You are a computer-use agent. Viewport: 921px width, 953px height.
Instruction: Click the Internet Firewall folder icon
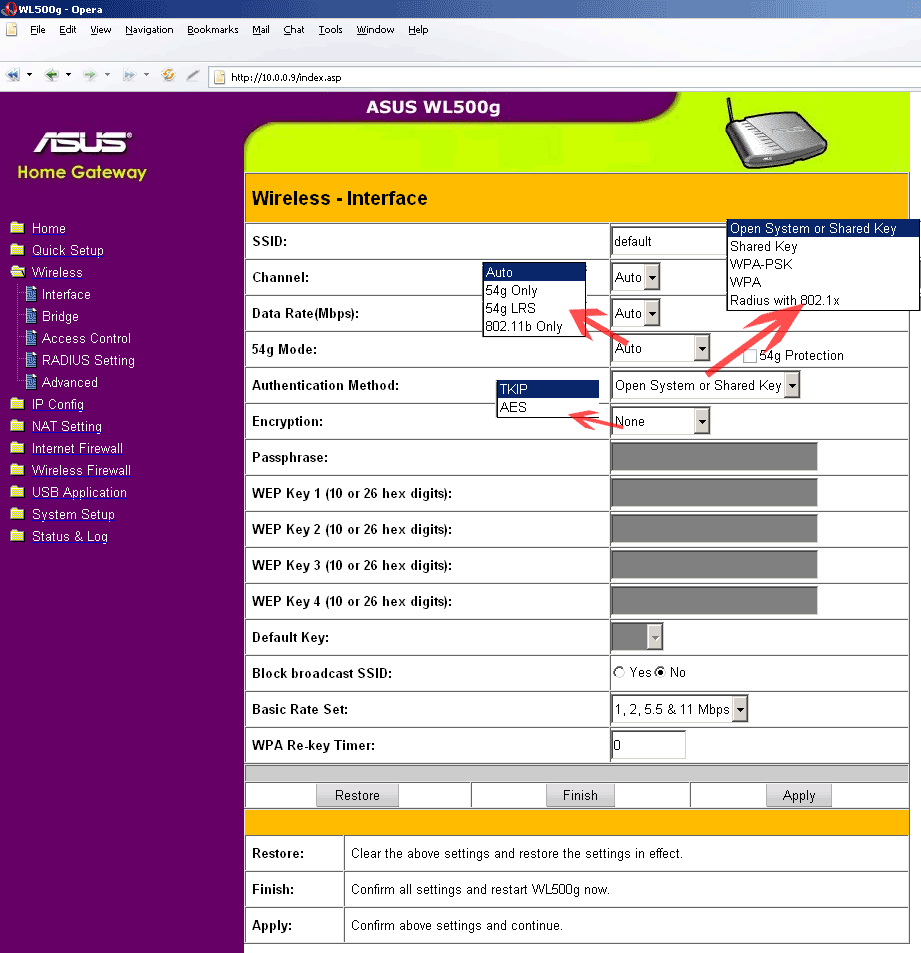[18, 448]
